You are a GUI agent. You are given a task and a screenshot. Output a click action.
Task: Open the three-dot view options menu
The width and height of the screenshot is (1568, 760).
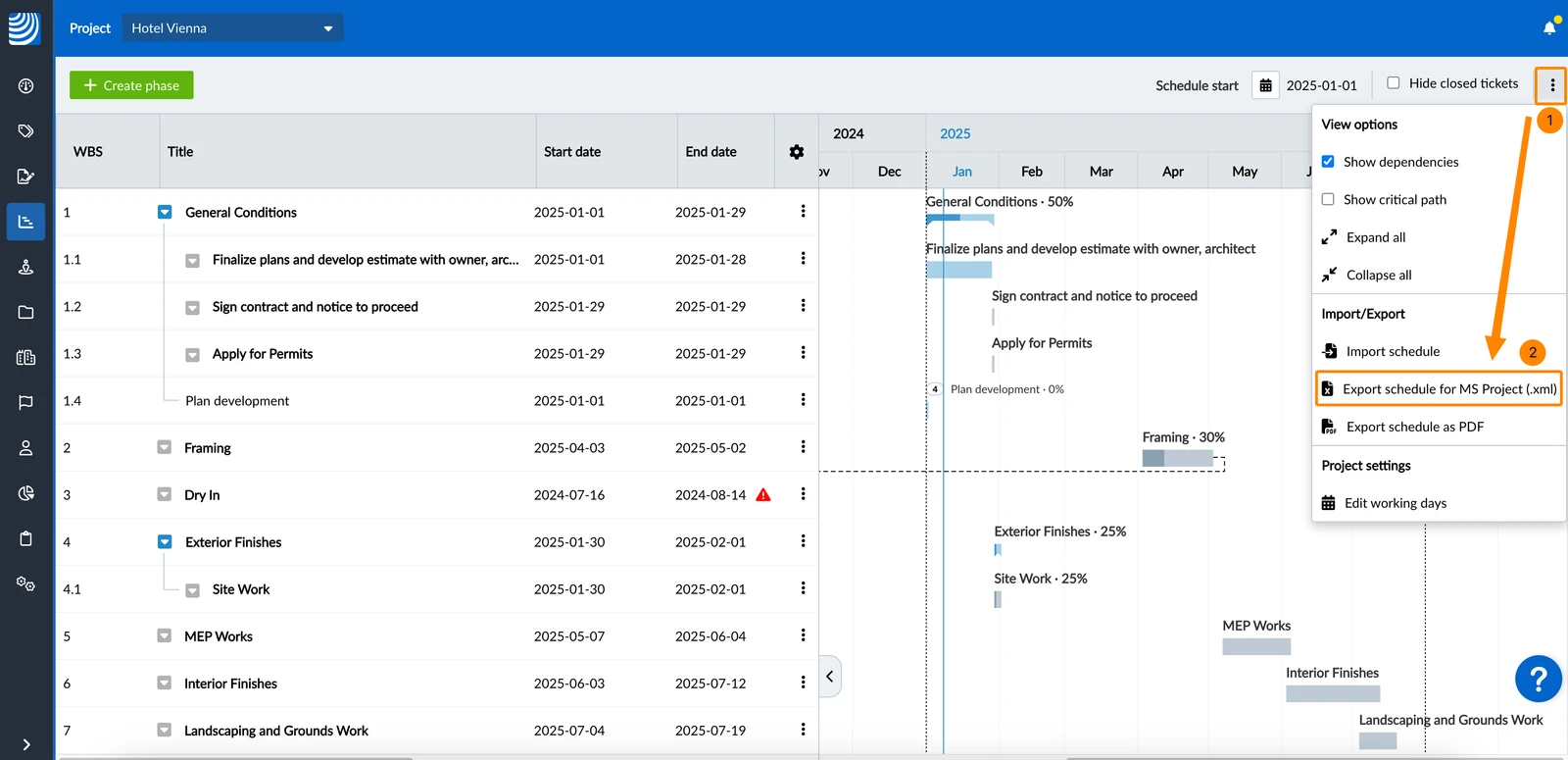pos(1551,85)
